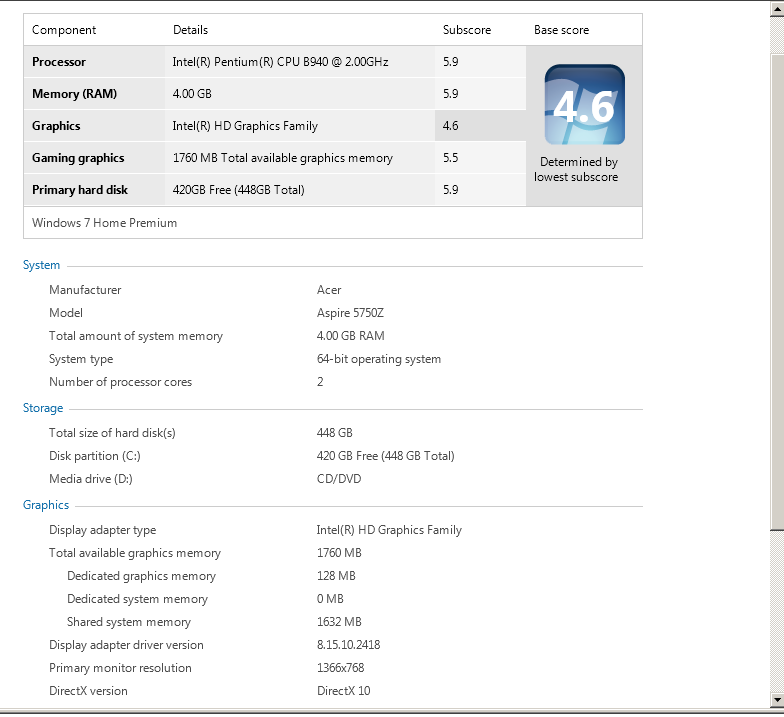
Task: Select the Details column header
Action: (x=190, y=30)
